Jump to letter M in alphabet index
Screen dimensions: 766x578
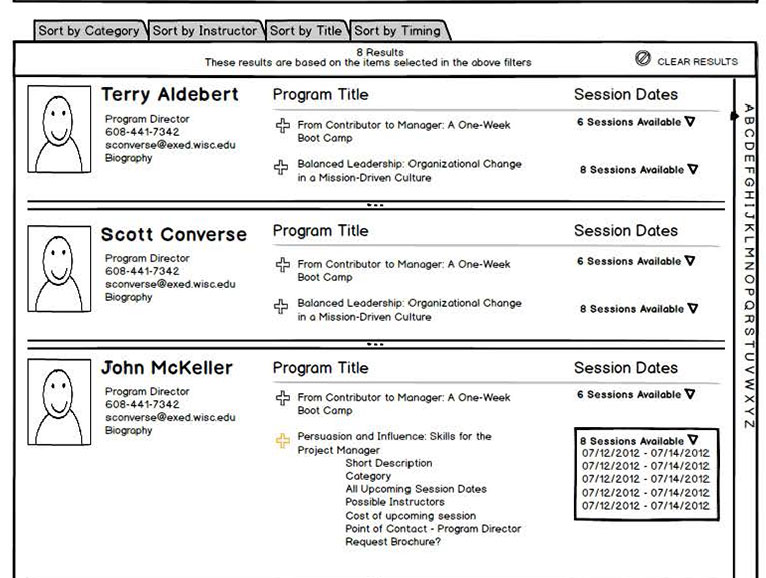coord(749,255)
